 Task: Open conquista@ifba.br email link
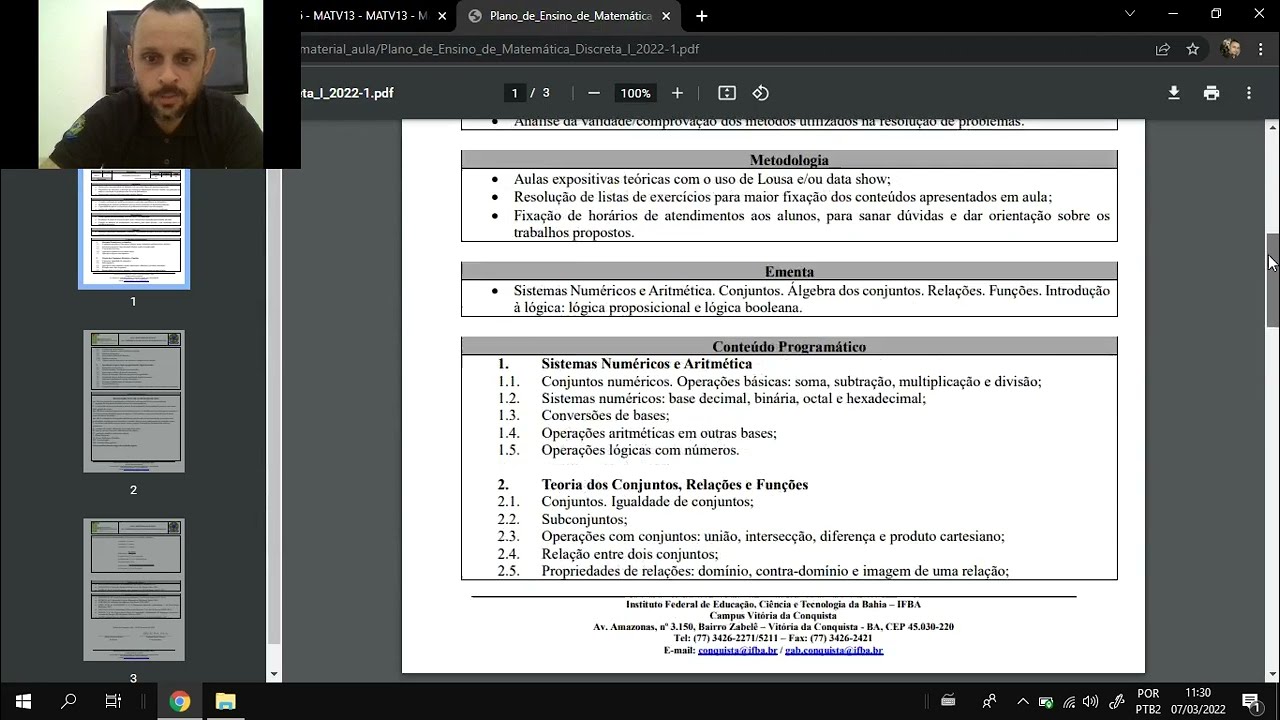[x=737, y=650]
